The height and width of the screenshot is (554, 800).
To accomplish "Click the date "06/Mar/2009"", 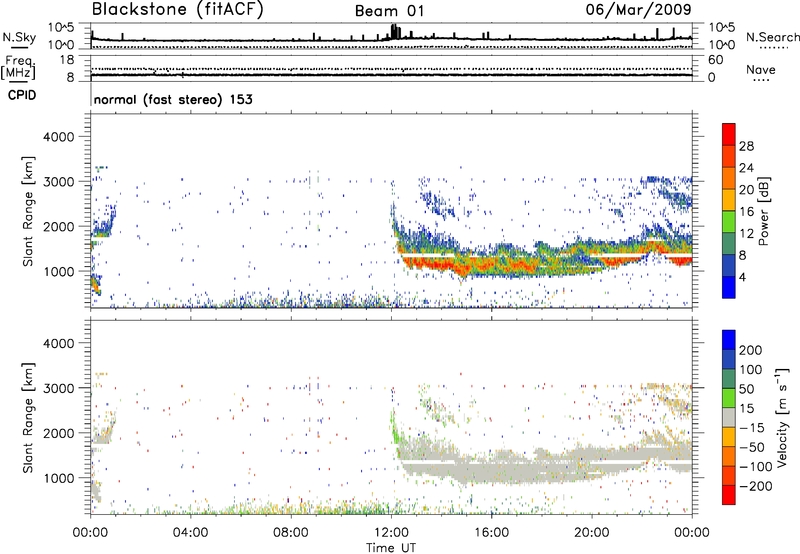I will (638, 10).
